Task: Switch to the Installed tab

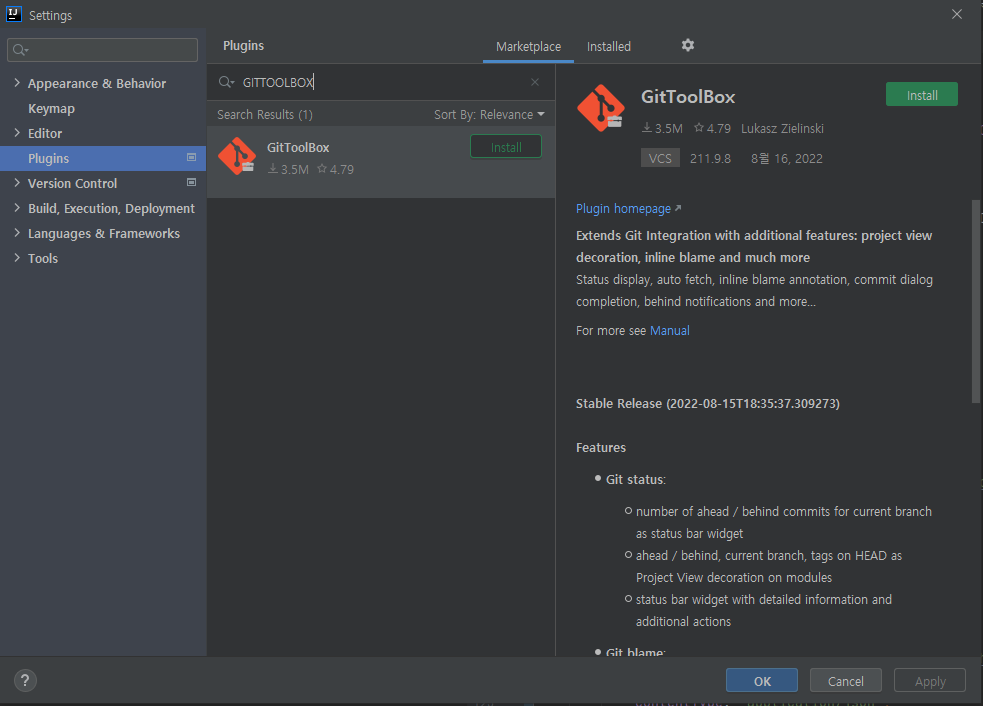Action: click(x=609, y=46)
